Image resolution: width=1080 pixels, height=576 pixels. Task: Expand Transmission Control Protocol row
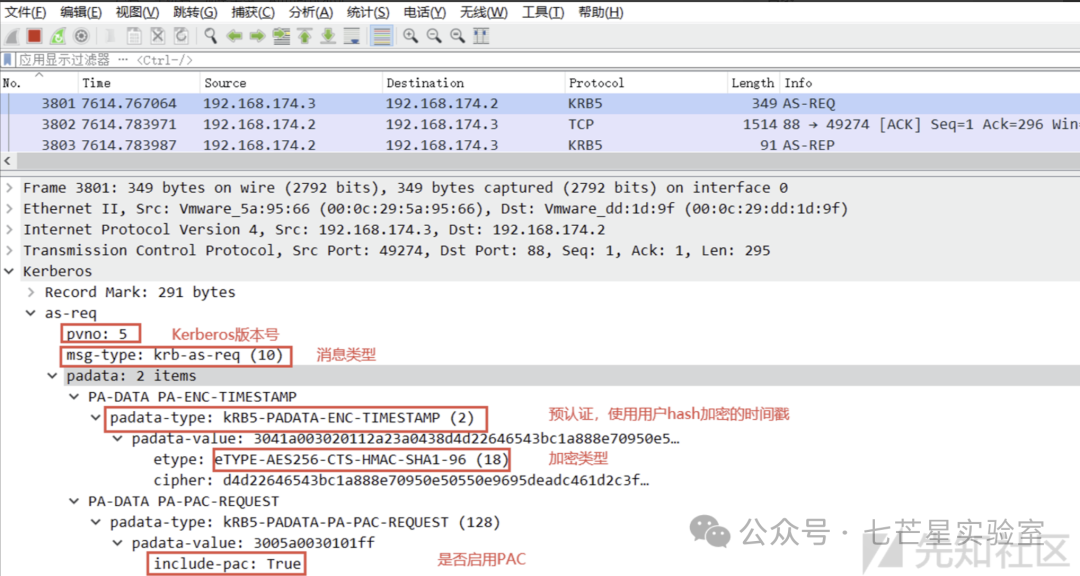[9, 250]
